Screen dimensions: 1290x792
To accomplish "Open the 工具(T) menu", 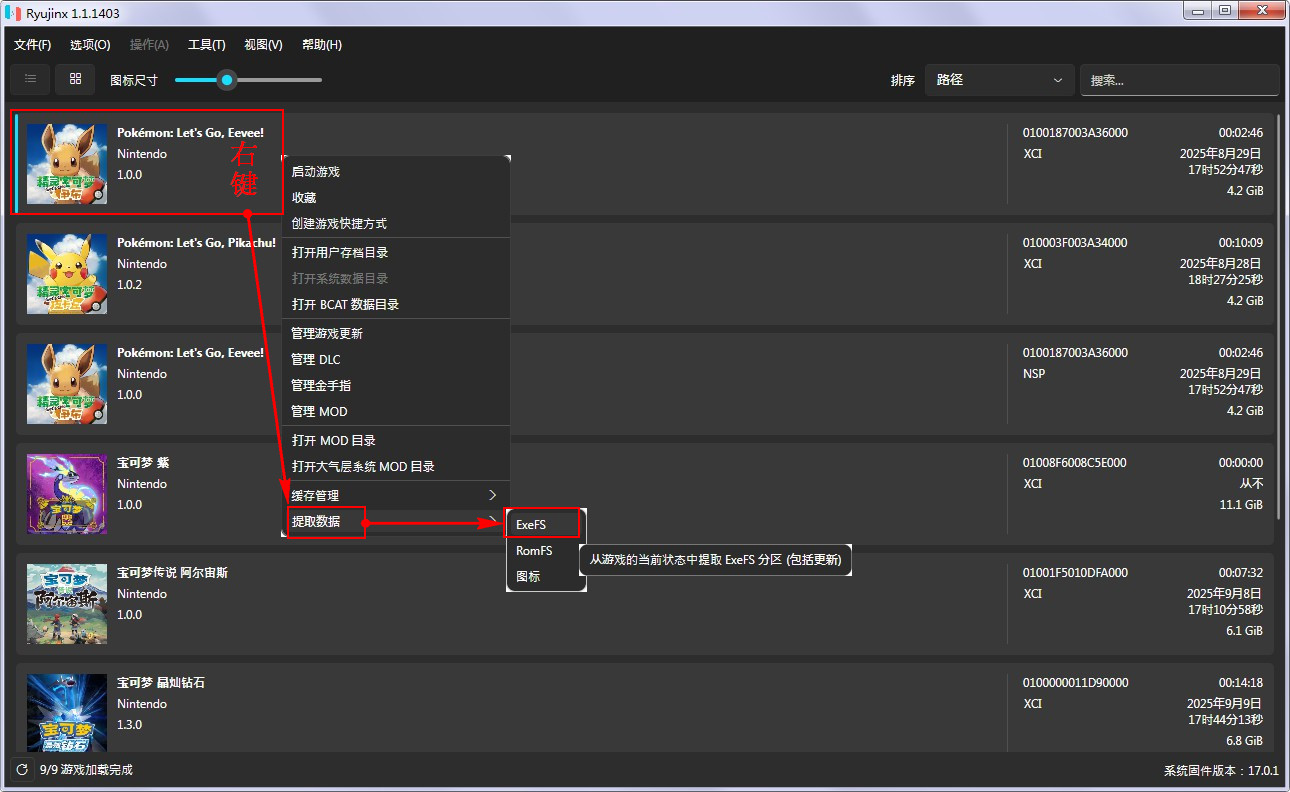I will click(x=206, y=45).
